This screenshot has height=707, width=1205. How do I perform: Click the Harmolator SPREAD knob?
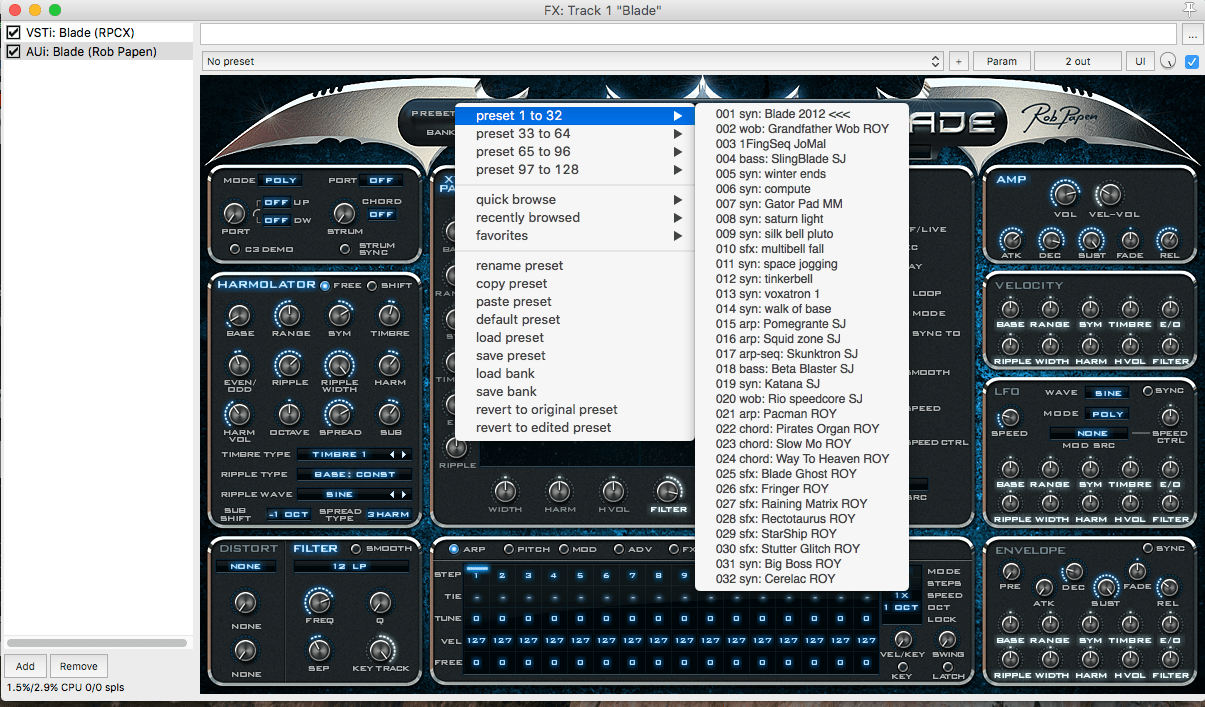(340, 413)
